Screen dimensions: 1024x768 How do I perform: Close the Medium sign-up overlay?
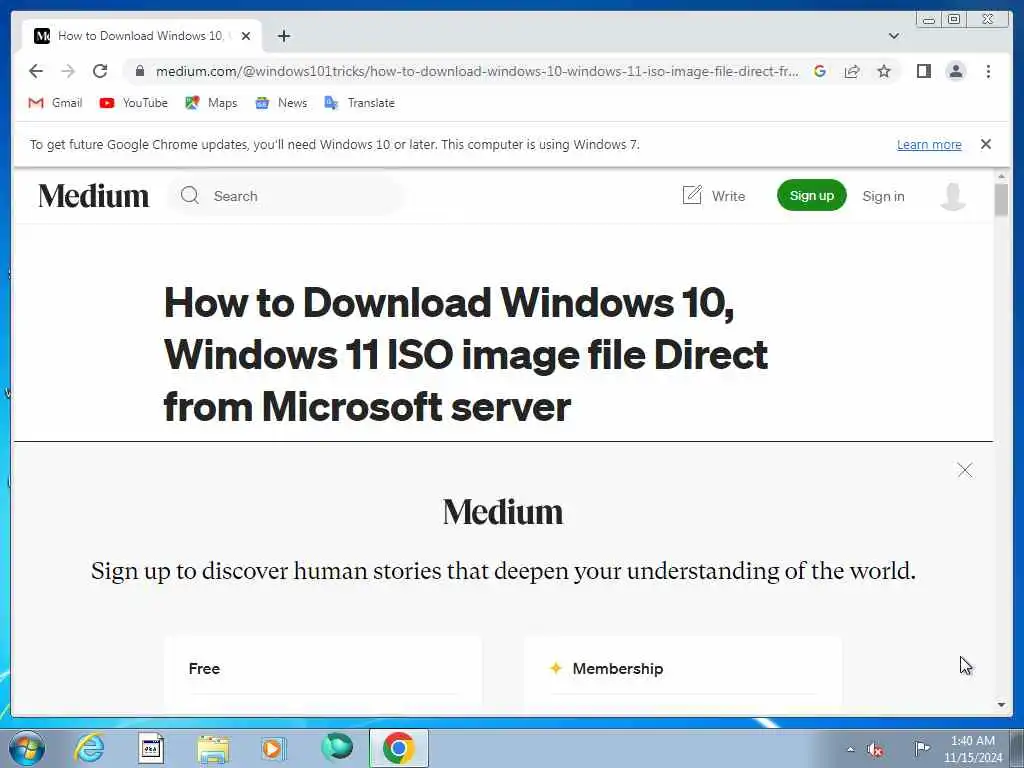pyautogui.click(x=965, y=470)
